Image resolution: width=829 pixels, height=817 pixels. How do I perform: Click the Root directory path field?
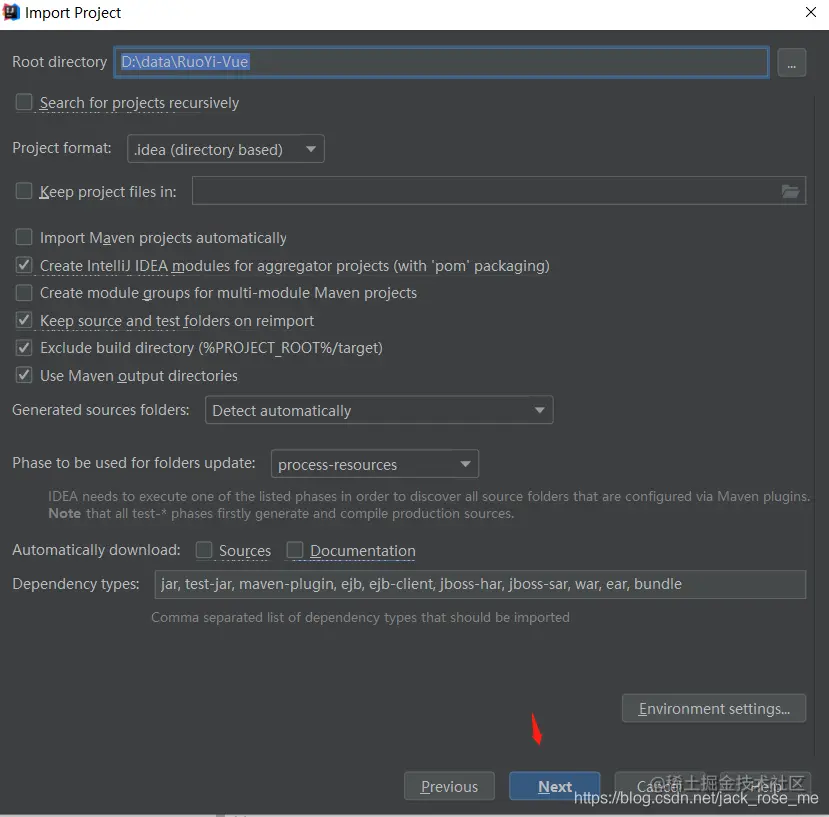[441, 62]
